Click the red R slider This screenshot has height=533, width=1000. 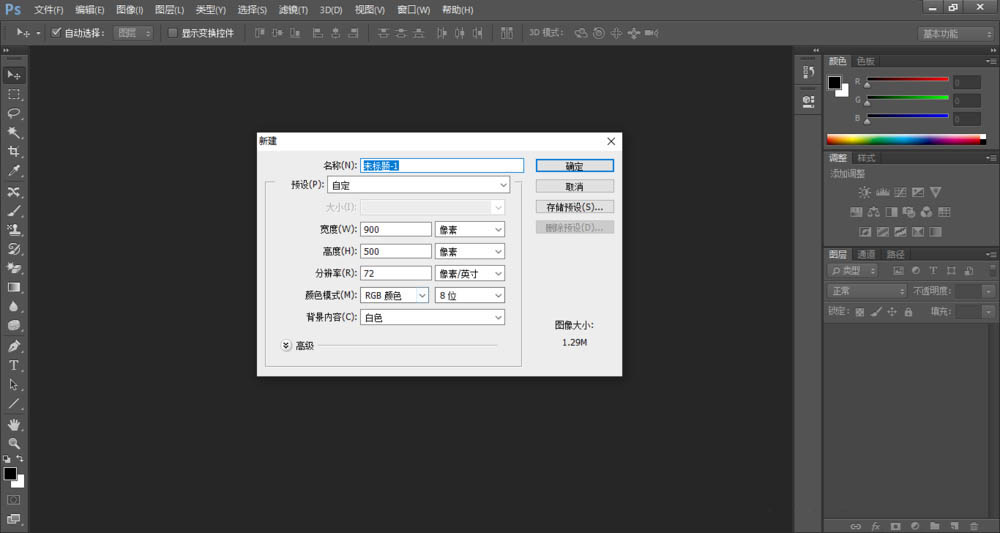click(x=908, y=80)
